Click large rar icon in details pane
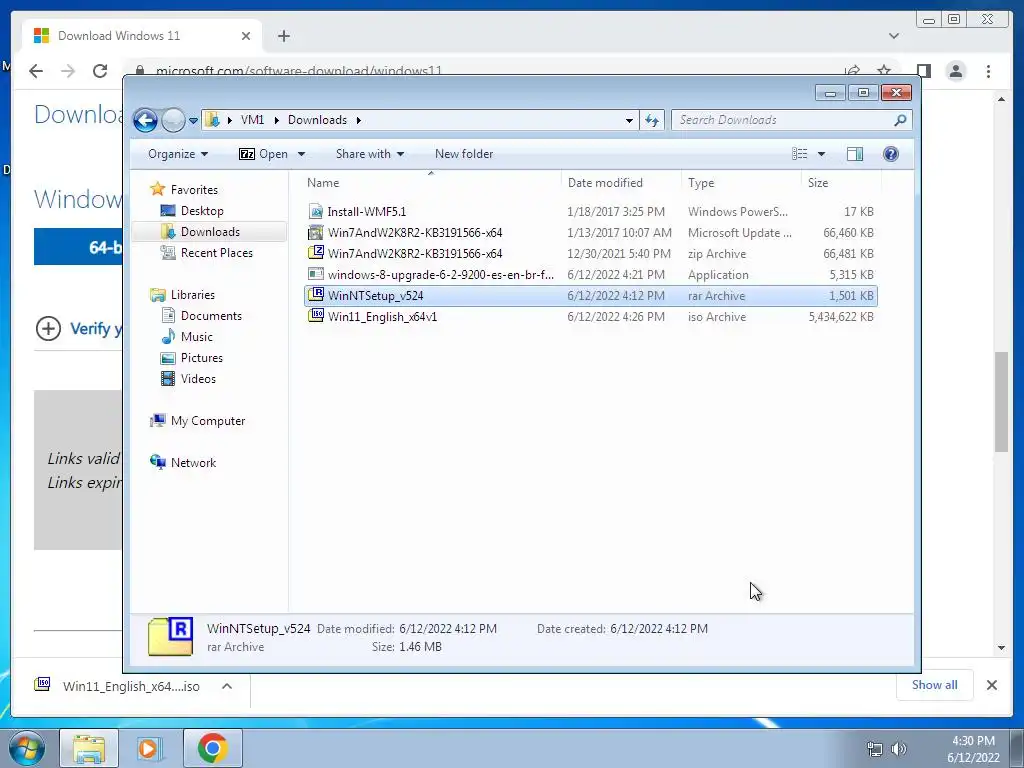 coord(170,636)
